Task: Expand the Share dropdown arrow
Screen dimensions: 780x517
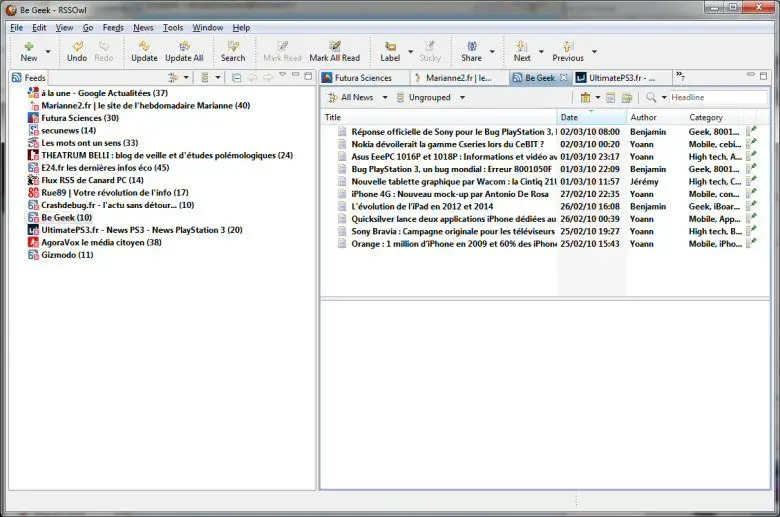Action: 492,51
